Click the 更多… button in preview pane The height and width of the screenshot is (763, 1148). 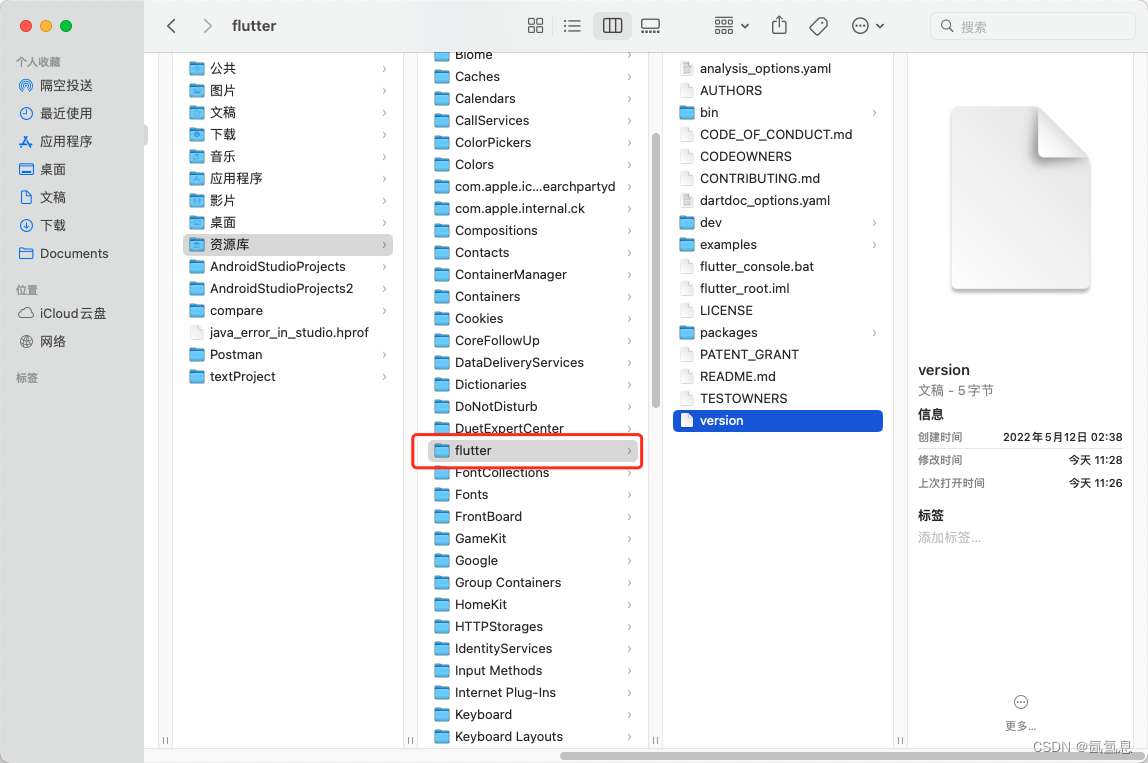pos(1021,713)
